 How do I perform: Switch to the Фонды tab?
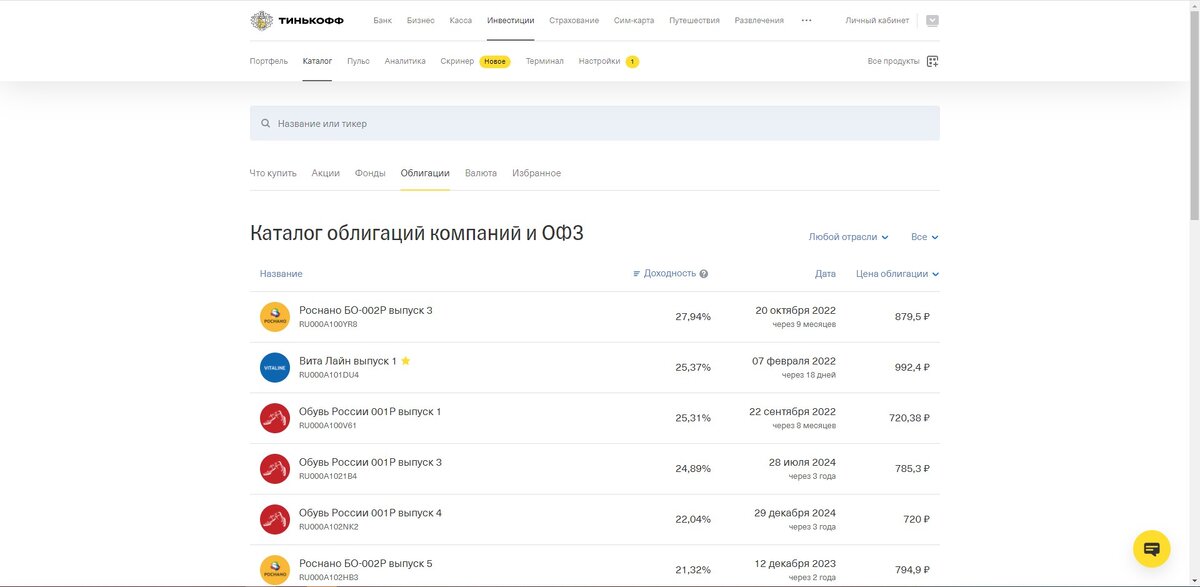coord(370,173)
